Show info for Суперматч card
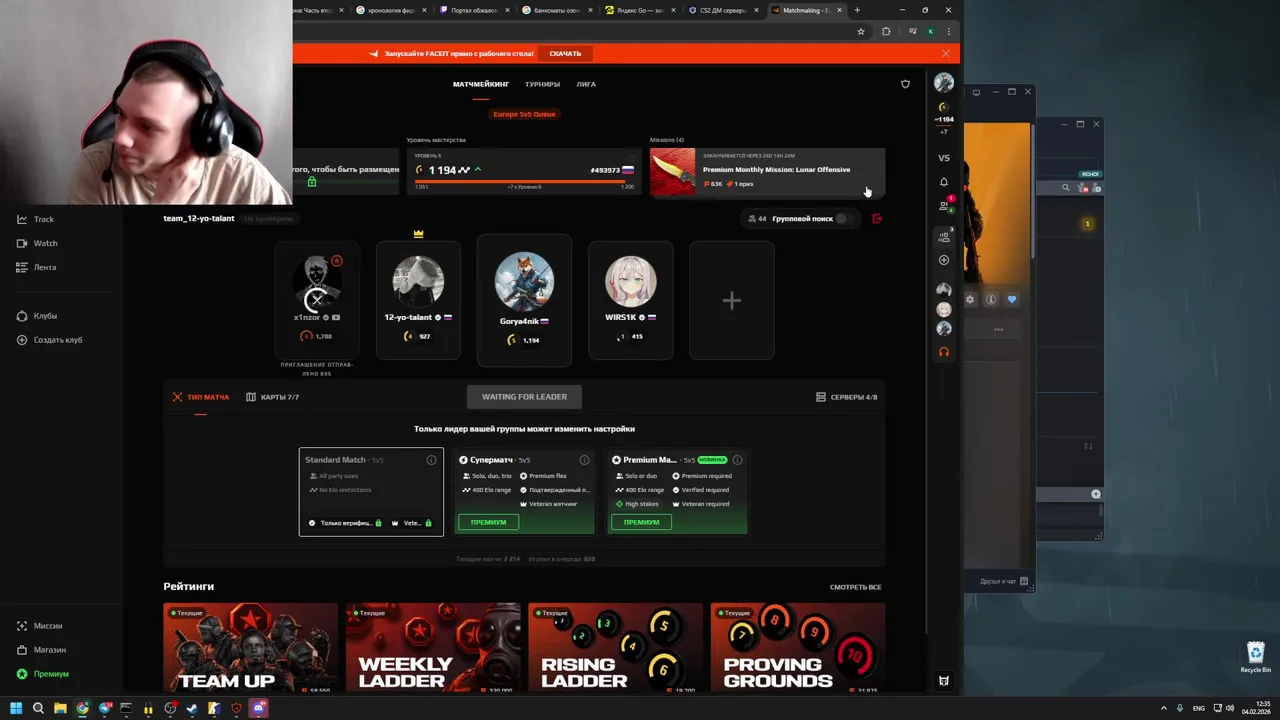Image resolution: width=1280 pixels, height=720 pixels. [x=584, y=460]
